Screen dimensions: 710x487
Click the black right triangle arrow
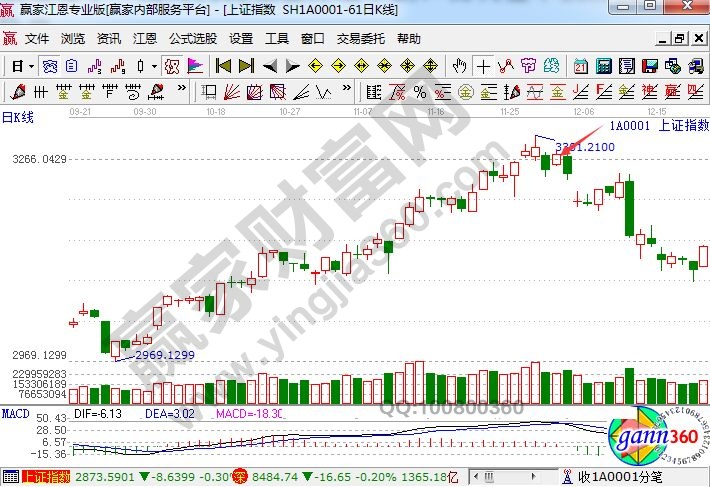pos(291,66)
